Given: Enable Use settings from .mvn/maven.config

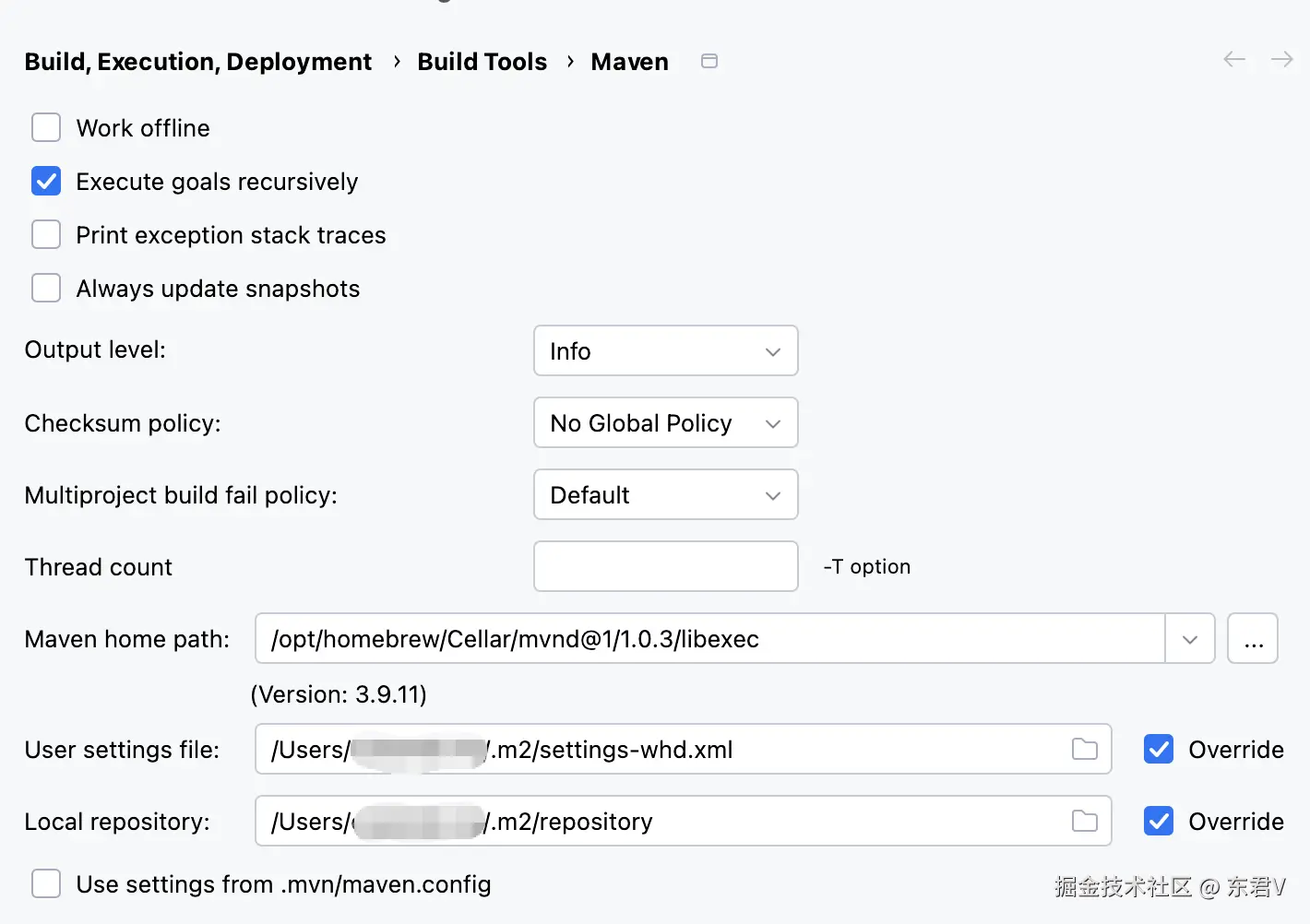Looking at the screenshot, I should [x=46, y=883].
